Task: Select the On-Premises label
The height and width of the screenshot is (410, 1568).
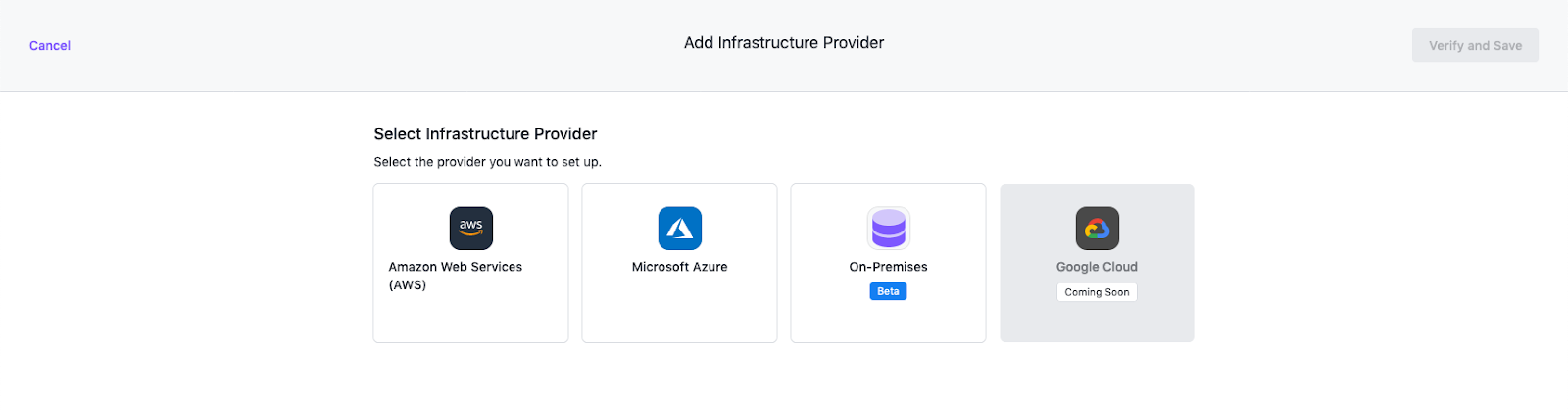Action: (889, 267)
